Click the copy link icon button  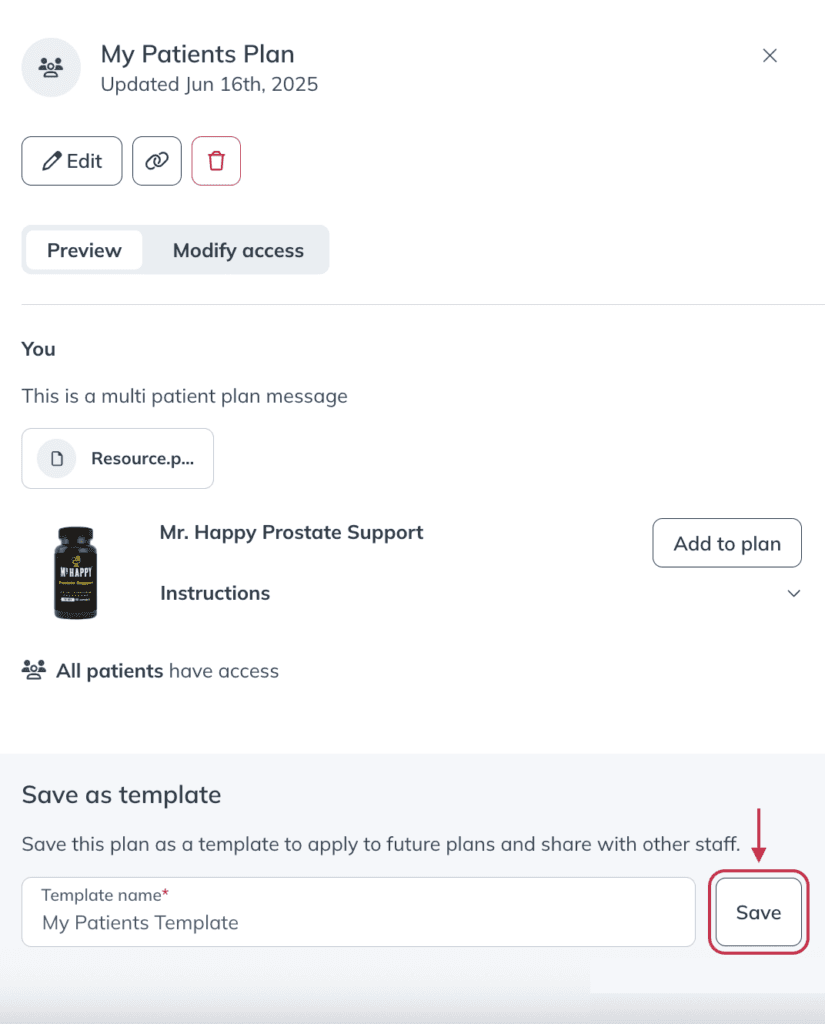tap(157, 161)
